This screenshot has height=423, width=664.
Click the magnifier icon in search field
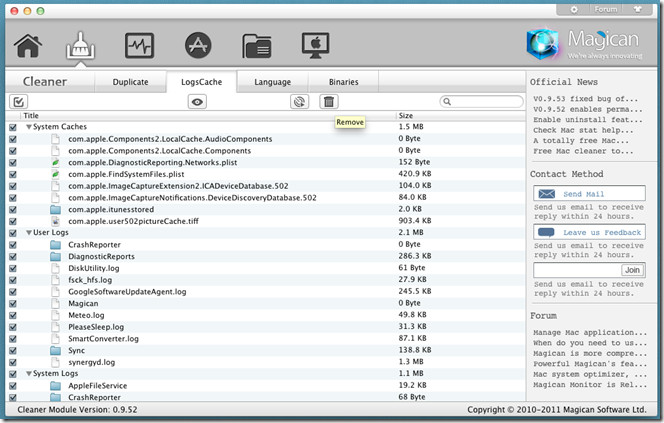(x=447, y=102)
